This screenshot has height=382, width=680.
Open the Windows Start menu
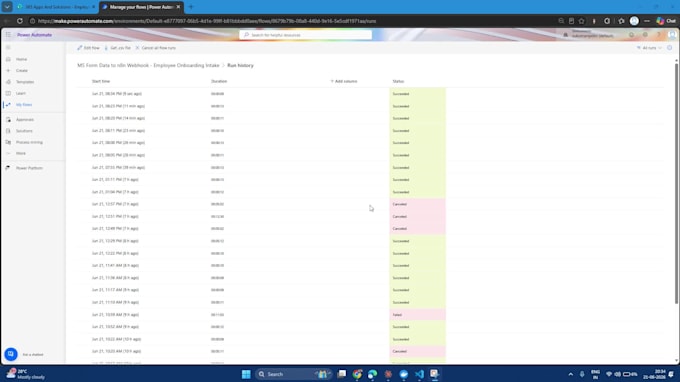tap(246, 374)
